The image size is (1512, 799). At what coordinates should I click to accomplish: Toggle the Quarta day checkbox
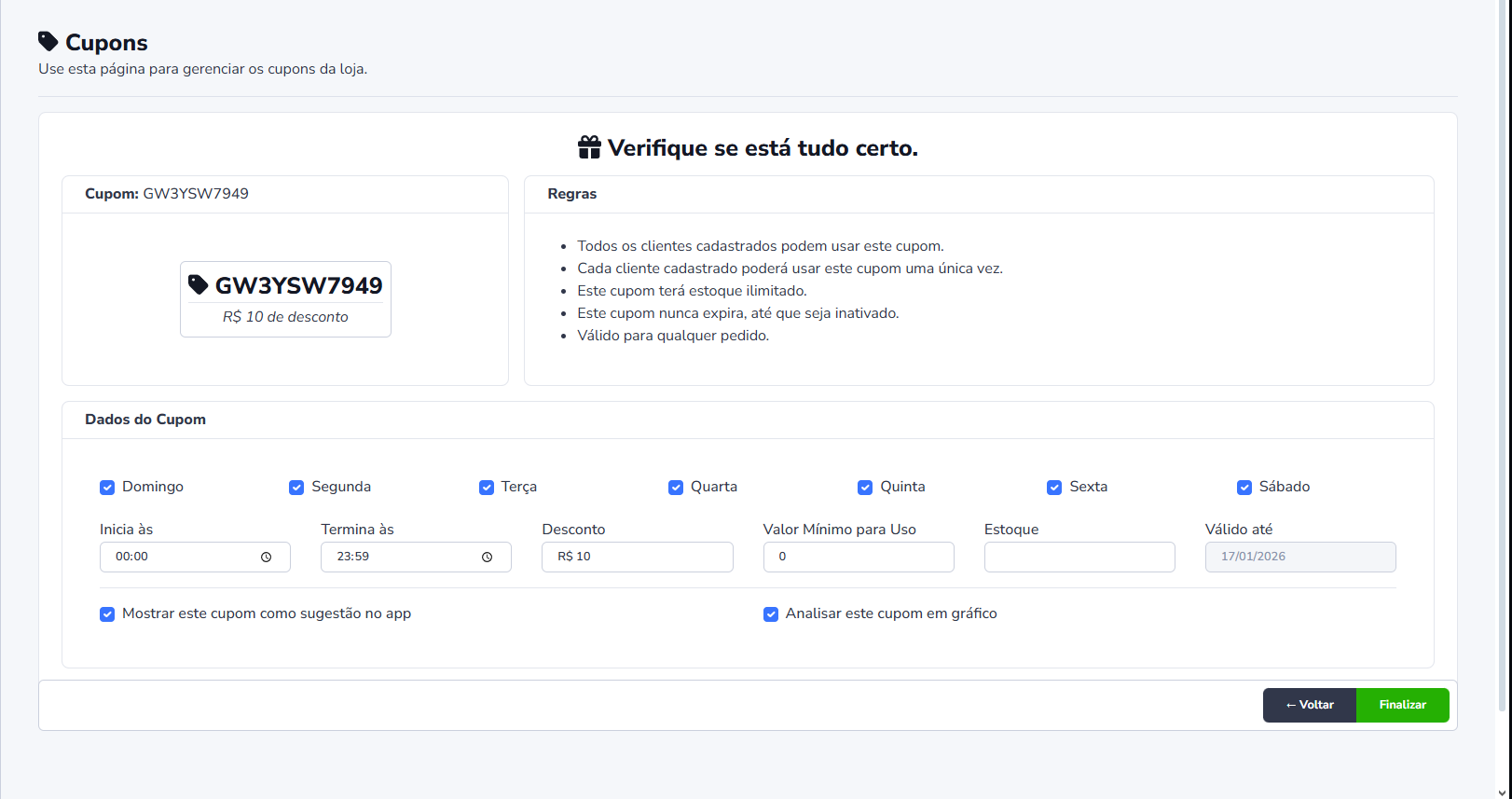676,488
